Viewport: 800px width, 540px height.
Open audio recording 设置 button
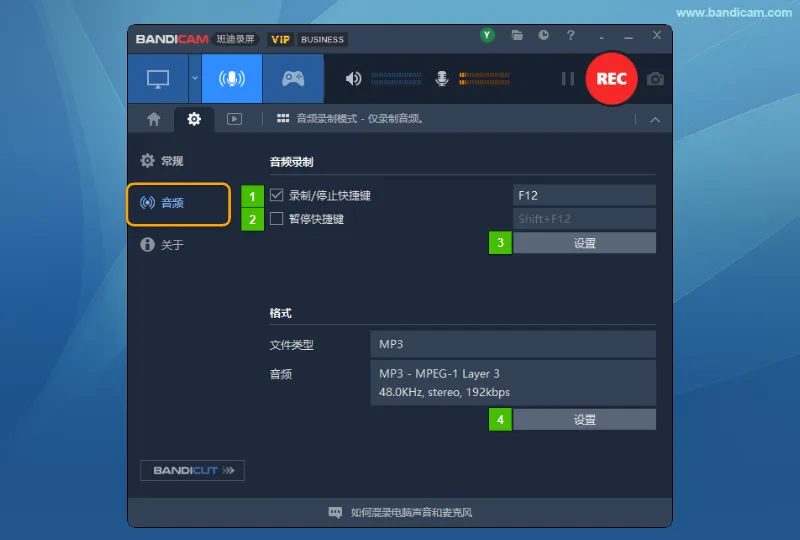[584, 243]
